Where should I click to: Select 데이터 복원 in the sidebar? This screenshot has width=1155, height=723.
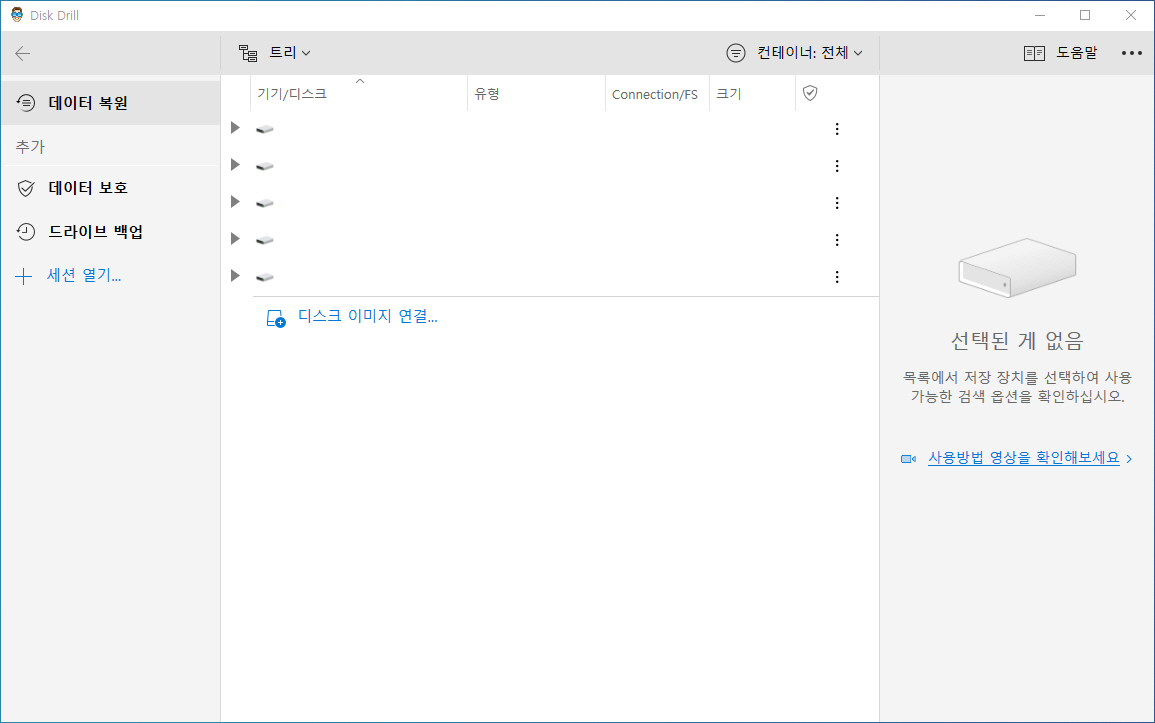pos(110,102)
